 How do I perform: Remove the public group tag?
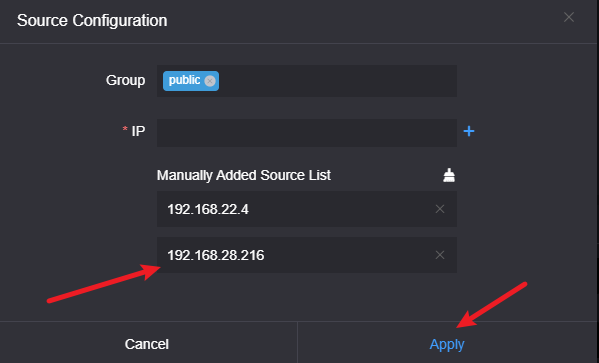pos(210,81)
